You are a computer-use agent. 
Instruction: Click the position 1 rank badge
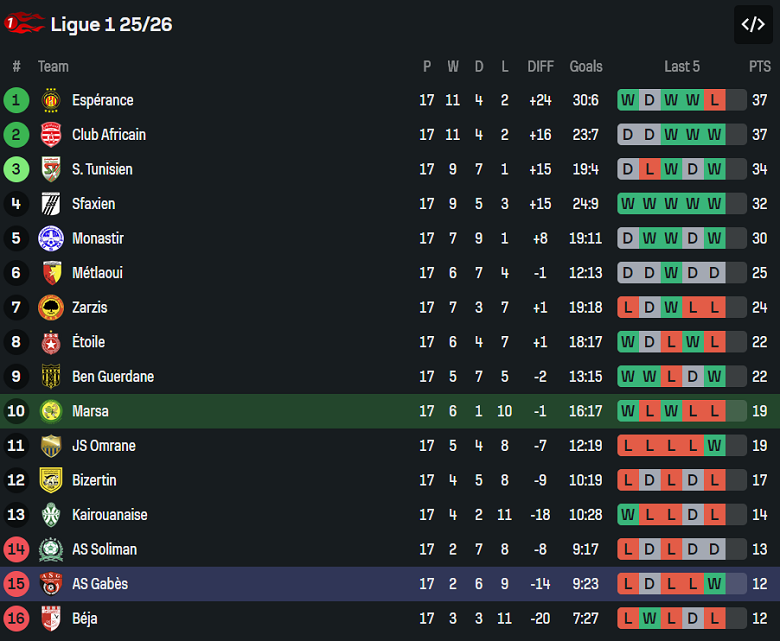(16, 100)
